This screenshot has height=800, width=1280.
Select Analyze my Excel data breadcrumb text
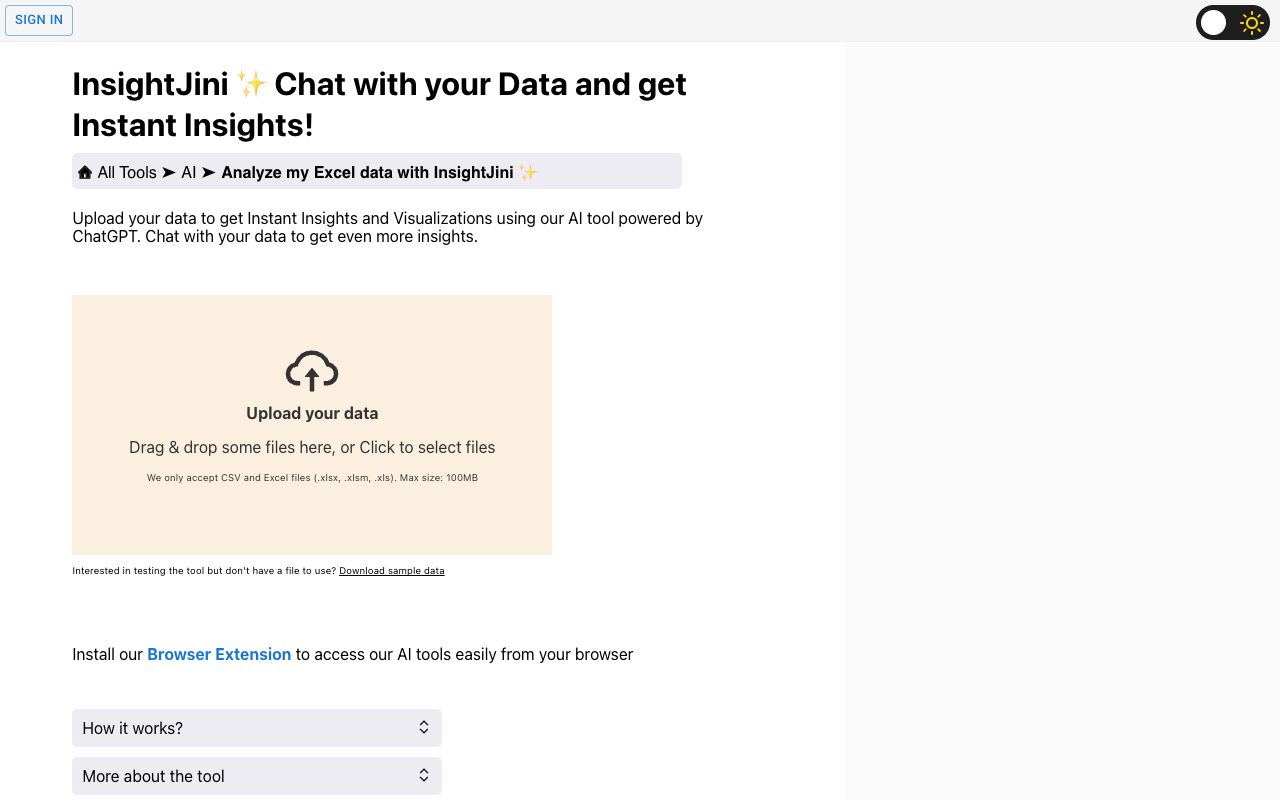pyautogui.click(x=367, y=172)
